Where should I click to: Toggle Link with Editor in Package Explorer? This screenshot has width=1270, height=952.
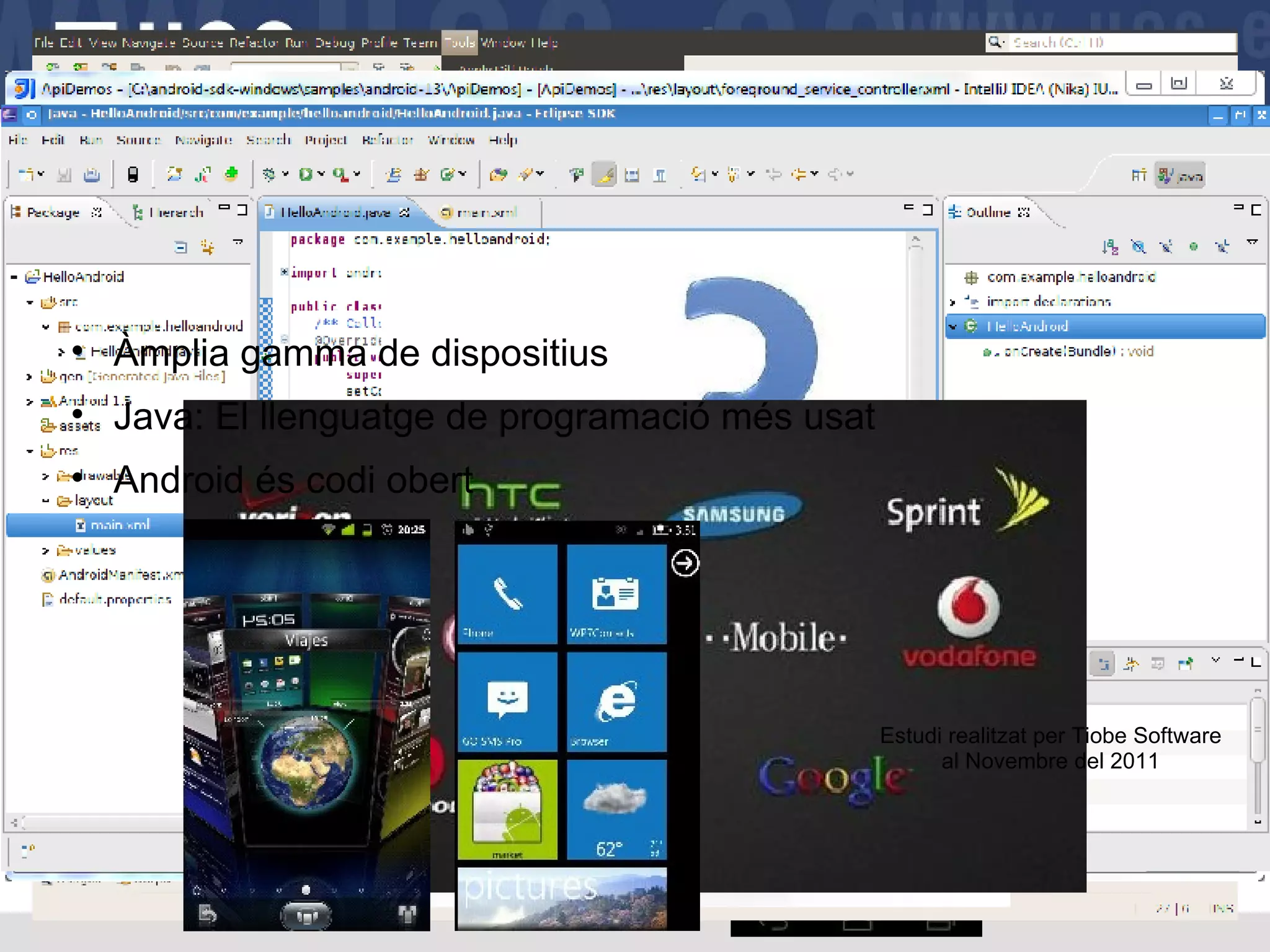point(208,247)
